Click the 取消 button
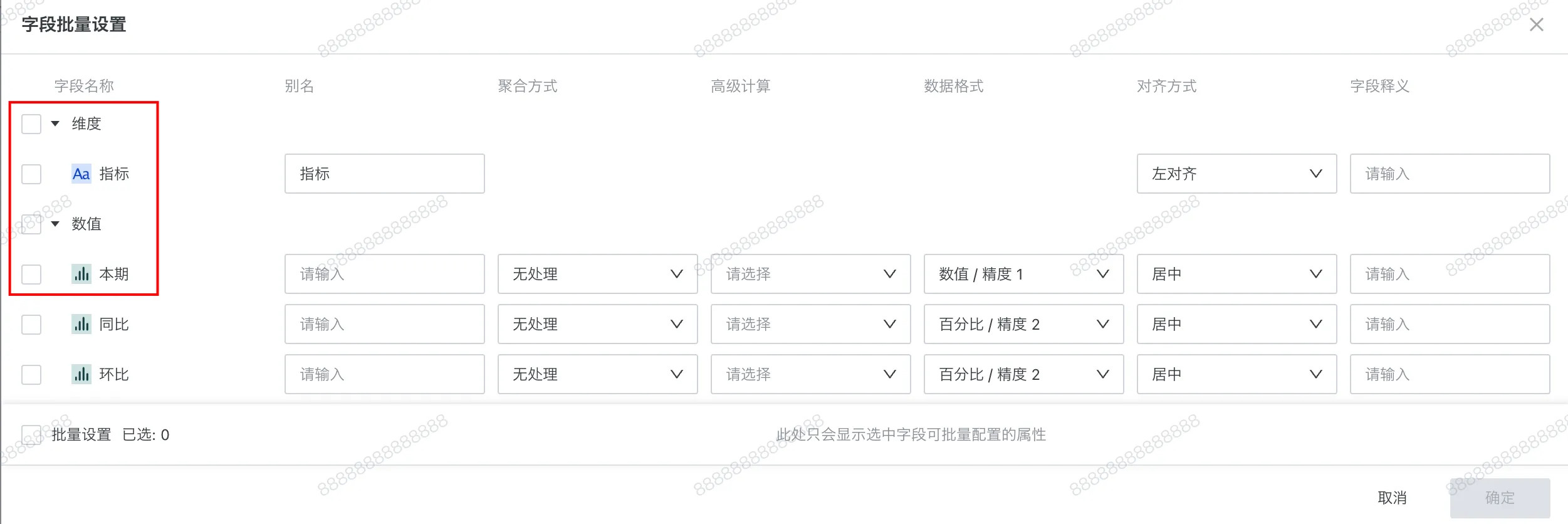The image size is (1568, 524). 1392,498
